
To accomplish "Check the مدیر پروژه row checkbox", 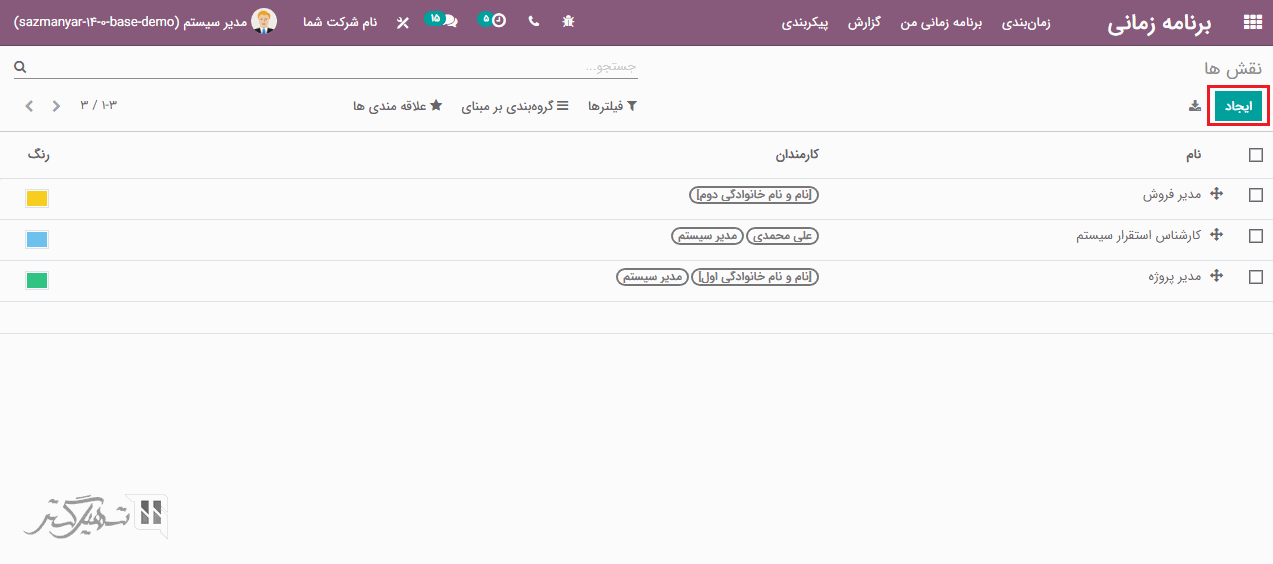I will pyautogui.click(x=1256, y=277).
